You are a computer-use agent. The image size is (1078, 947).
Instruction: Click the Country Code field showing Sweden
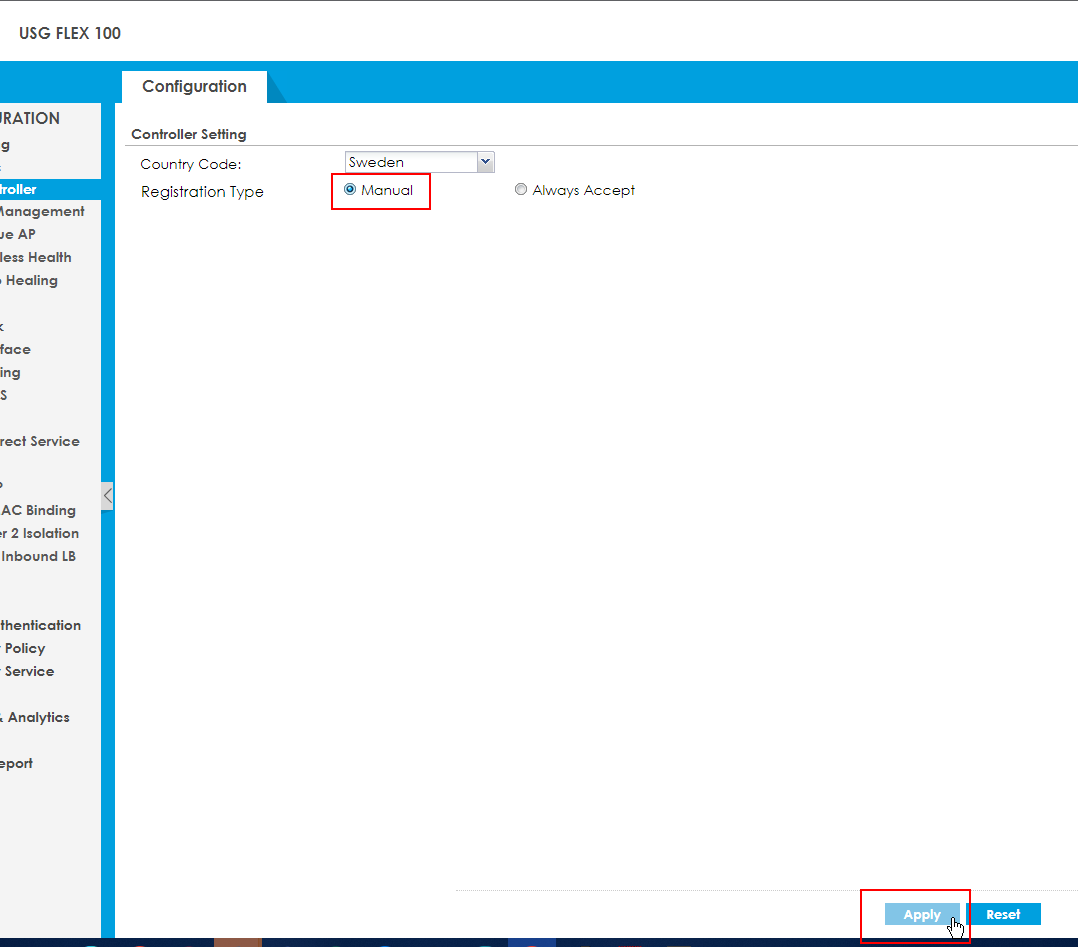tap(410, 162)
